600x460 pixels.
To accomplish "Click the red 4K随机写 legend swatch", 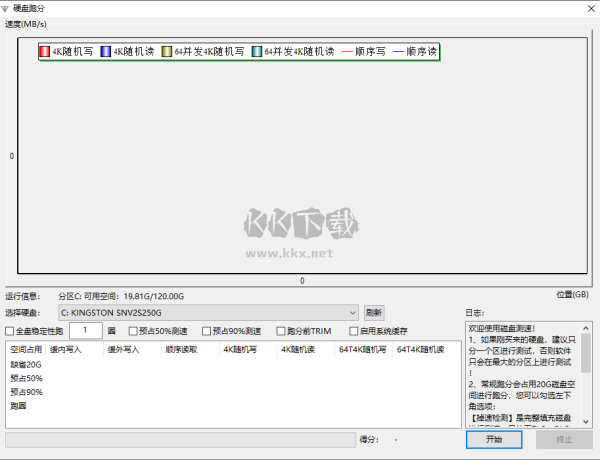I will pos(44,51).
